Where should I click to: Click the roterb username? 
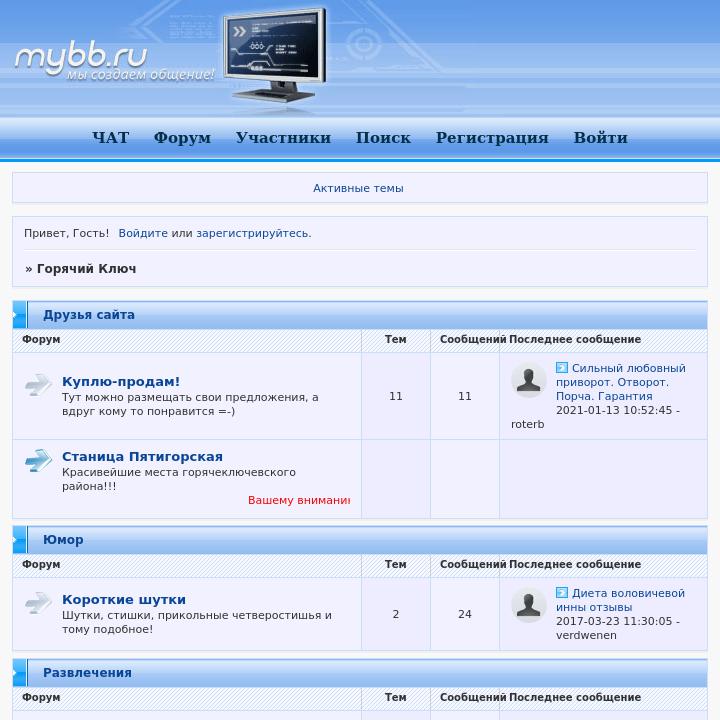click(528, 424)
